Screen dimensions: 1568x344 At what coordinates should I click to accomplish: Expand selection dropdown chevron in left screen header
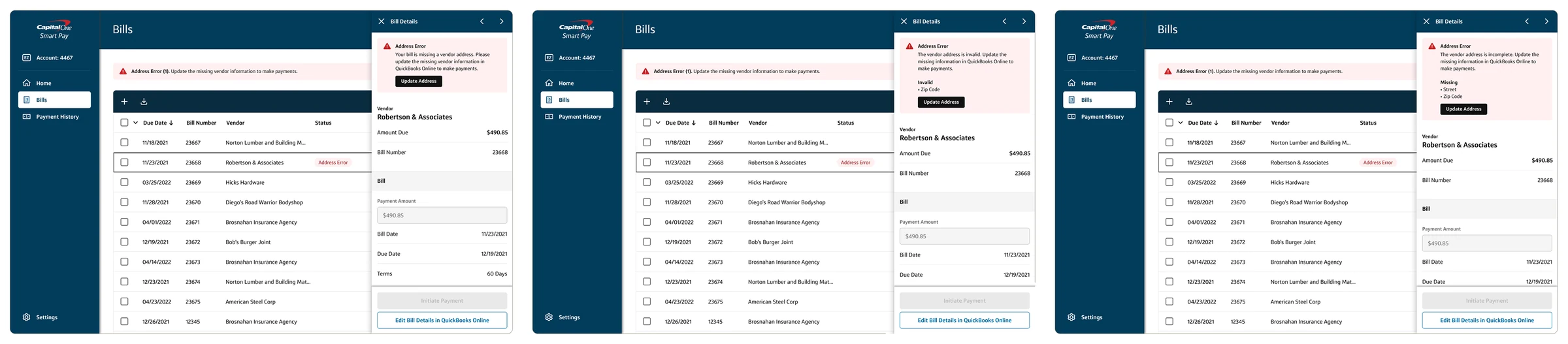tap(135, 123)
